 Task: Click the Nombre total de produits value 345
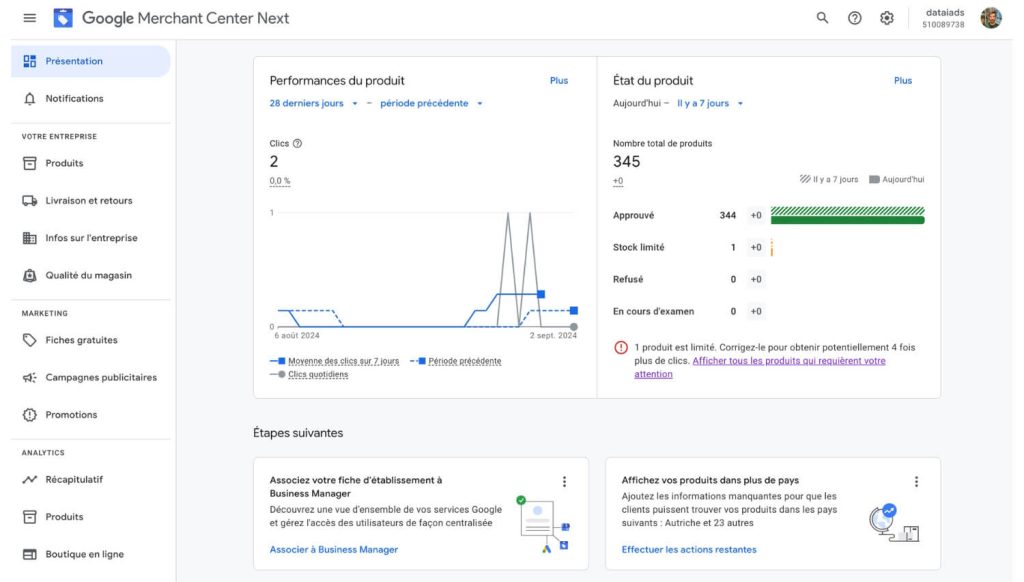[626, 161]
